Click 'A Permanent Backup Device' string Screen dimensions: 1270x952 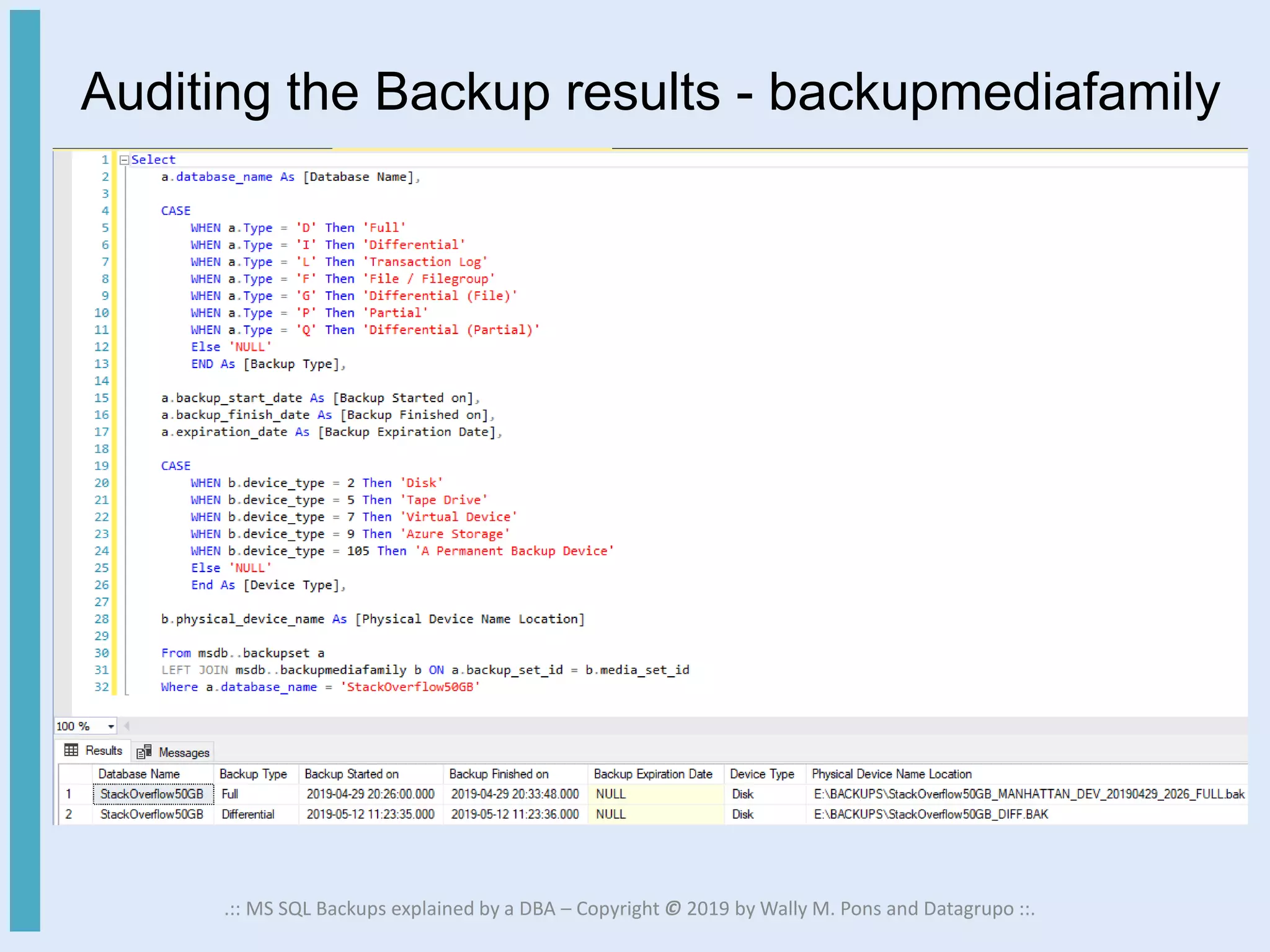(514, 551)
